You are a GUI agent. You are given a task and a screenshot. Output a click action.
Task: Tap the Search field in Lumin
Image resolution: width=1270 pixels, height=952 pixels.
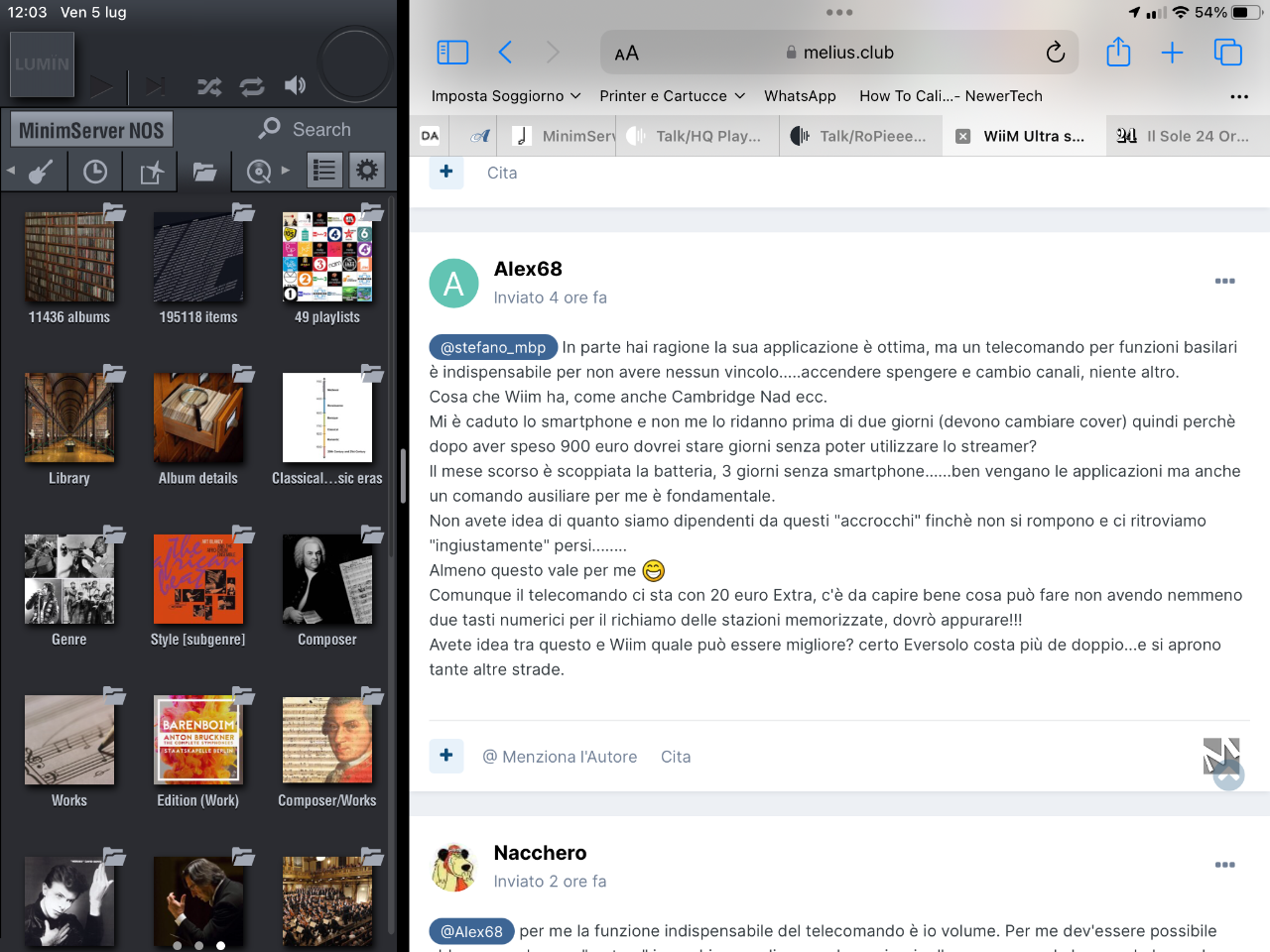pos(306,129)
